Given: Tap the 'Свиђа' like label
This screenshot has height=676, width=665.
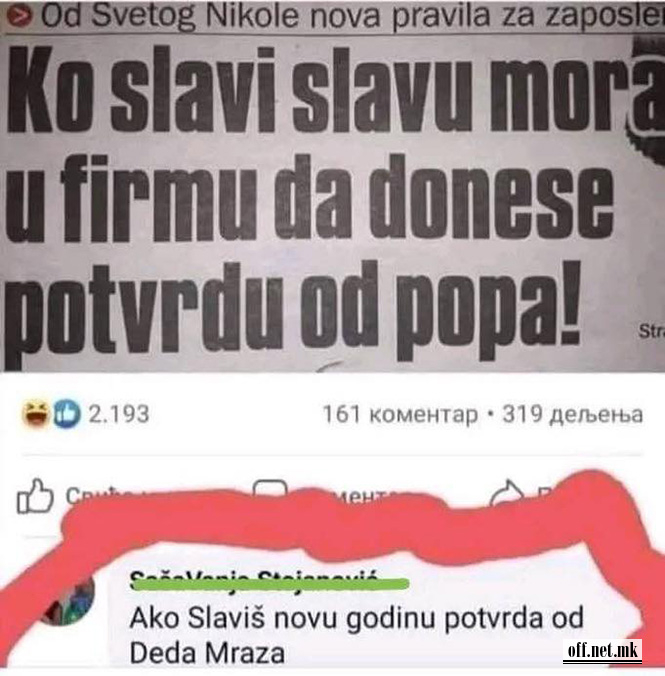Looking at the screenshot, I should point(93,496).
